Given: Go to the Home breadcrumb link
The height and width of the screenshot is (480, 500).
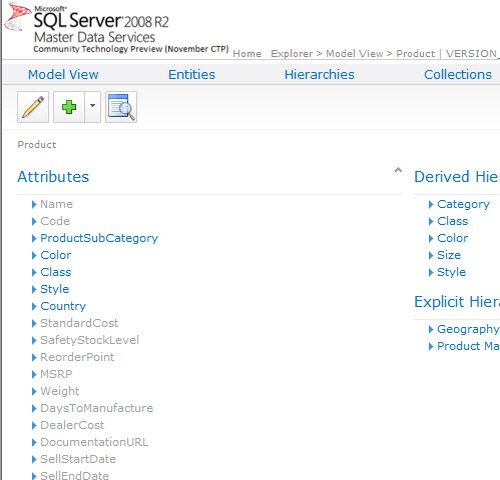Looking at the screenshot, I should [x=247, y=54].
